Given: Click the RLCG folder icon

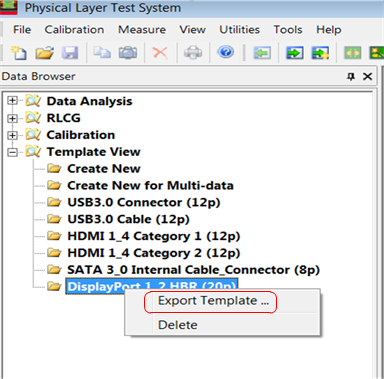Looking at the screenshot, I should [33, 118].
